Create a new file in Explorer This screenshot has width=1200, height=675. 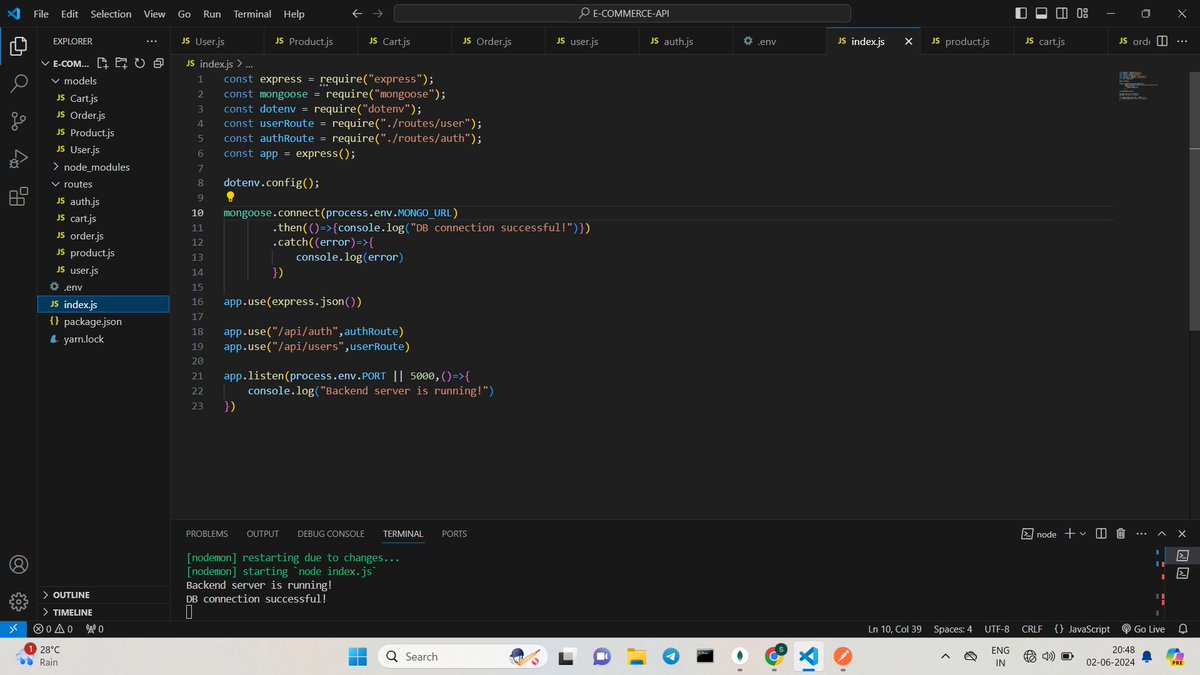[103, 63]
